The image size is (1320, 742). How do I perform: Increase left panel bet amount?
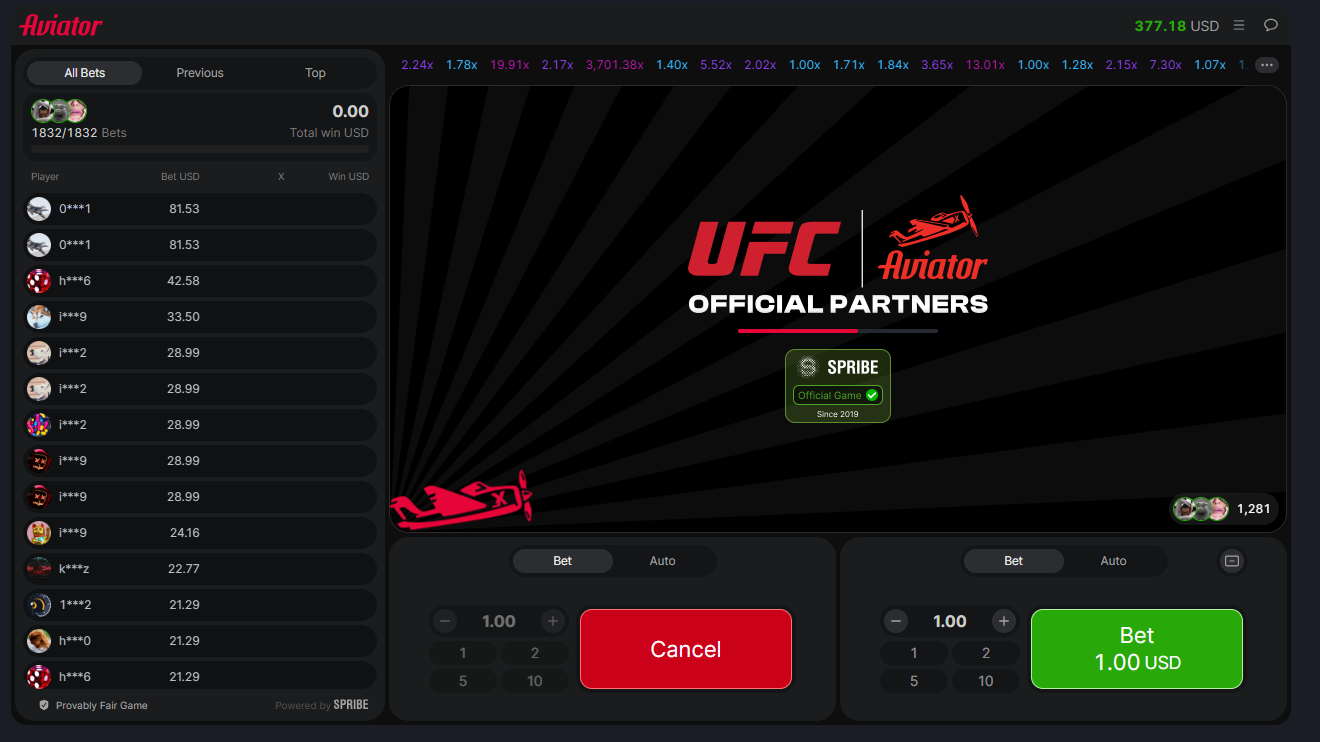tap(552, 621)
